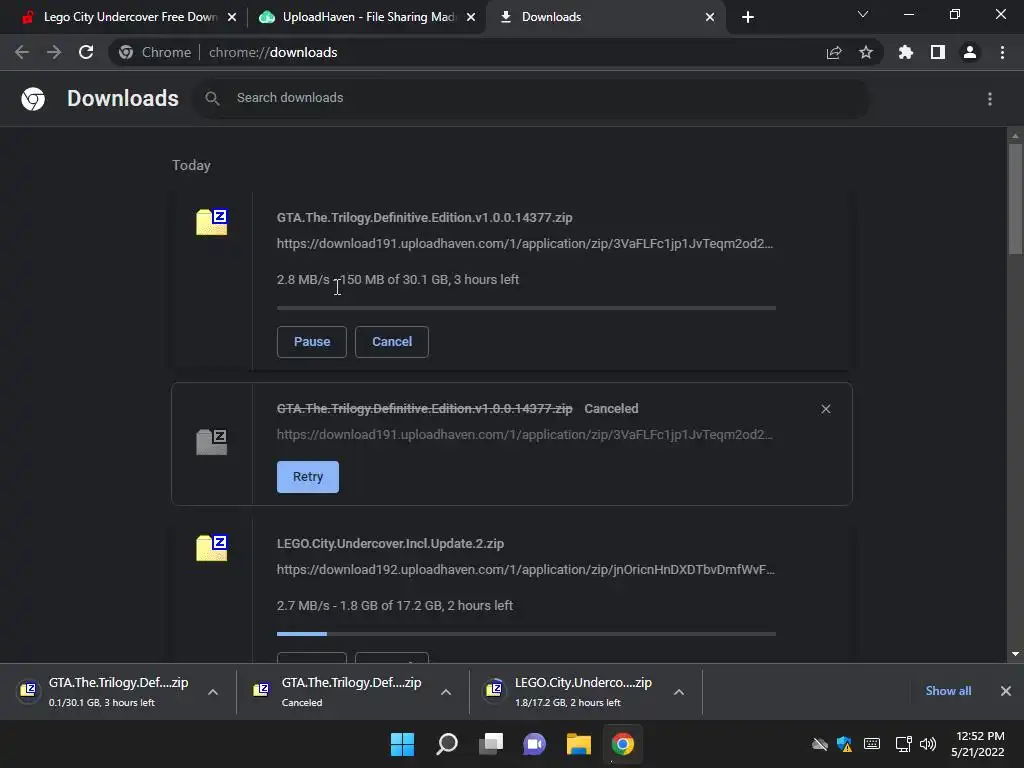Remove the canceled GTA download from list
Screen dimensions: 1024x768
pyautogui.click(x=825, y=409)
